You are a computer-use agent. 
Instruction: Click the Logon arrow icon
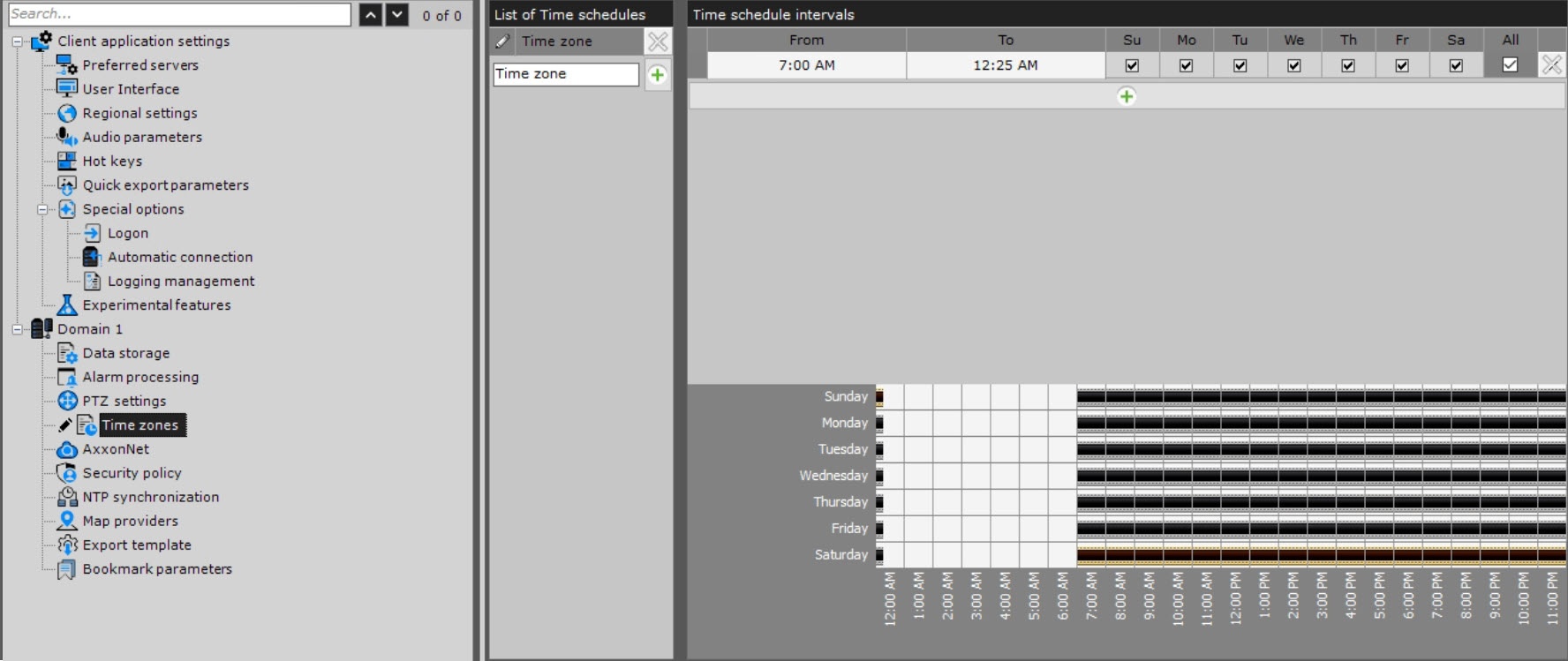[92, 233]
